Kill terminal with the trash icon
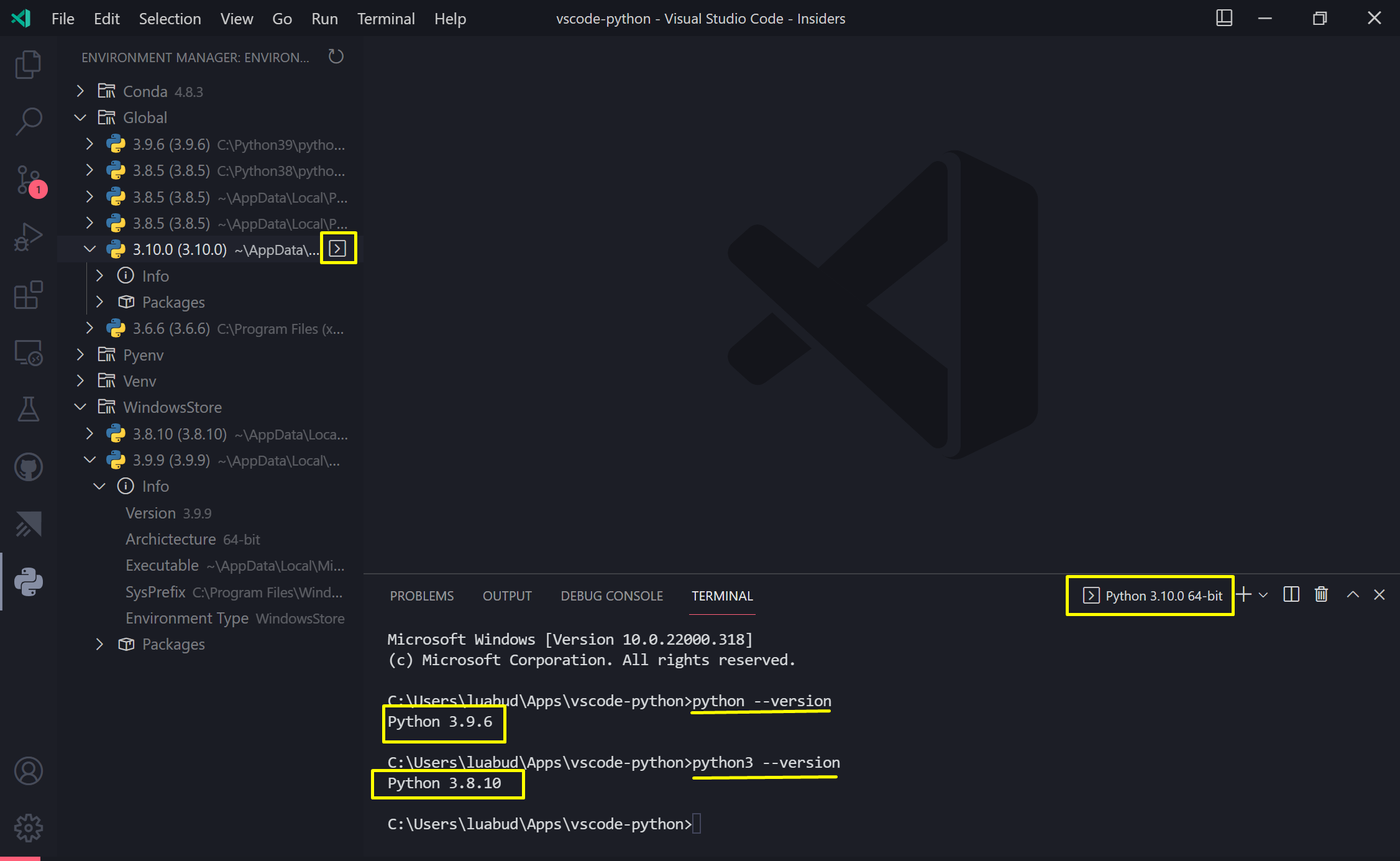 point(1321,595)
